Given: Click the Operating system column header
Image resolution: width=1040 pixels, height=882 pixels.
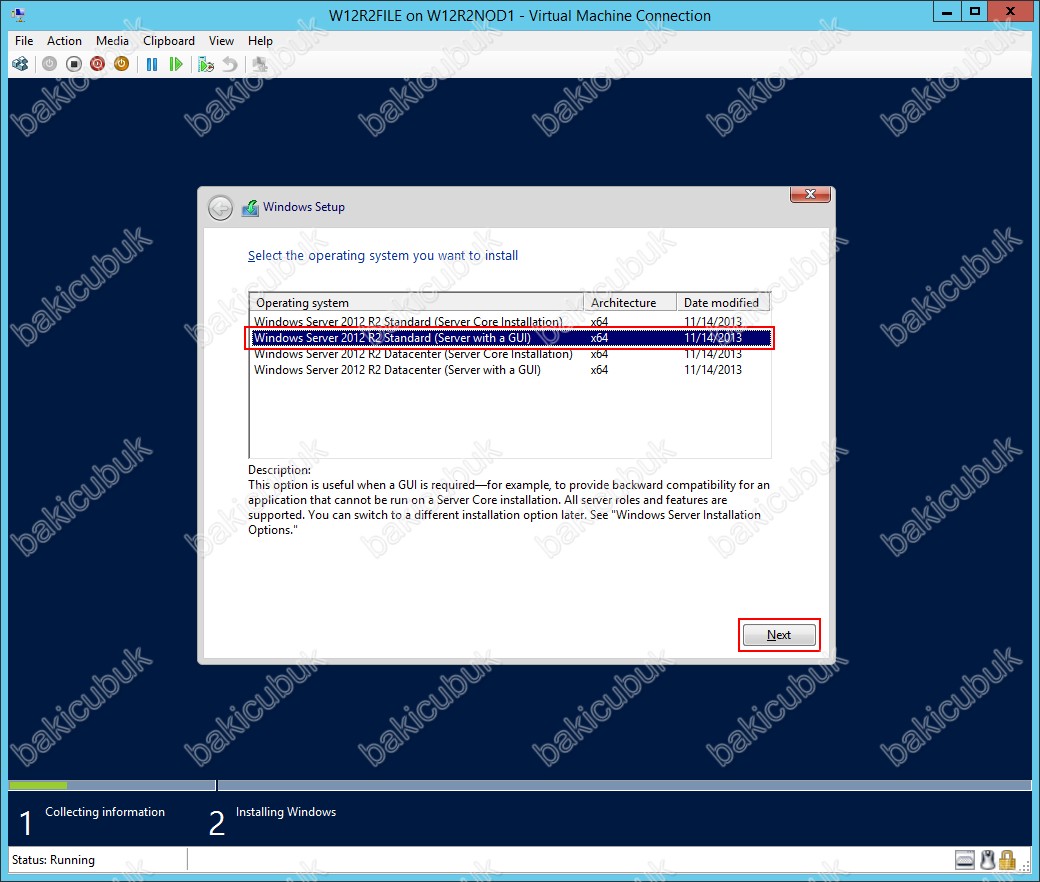Looking at the screenshot, I should (x=417, y=302).
